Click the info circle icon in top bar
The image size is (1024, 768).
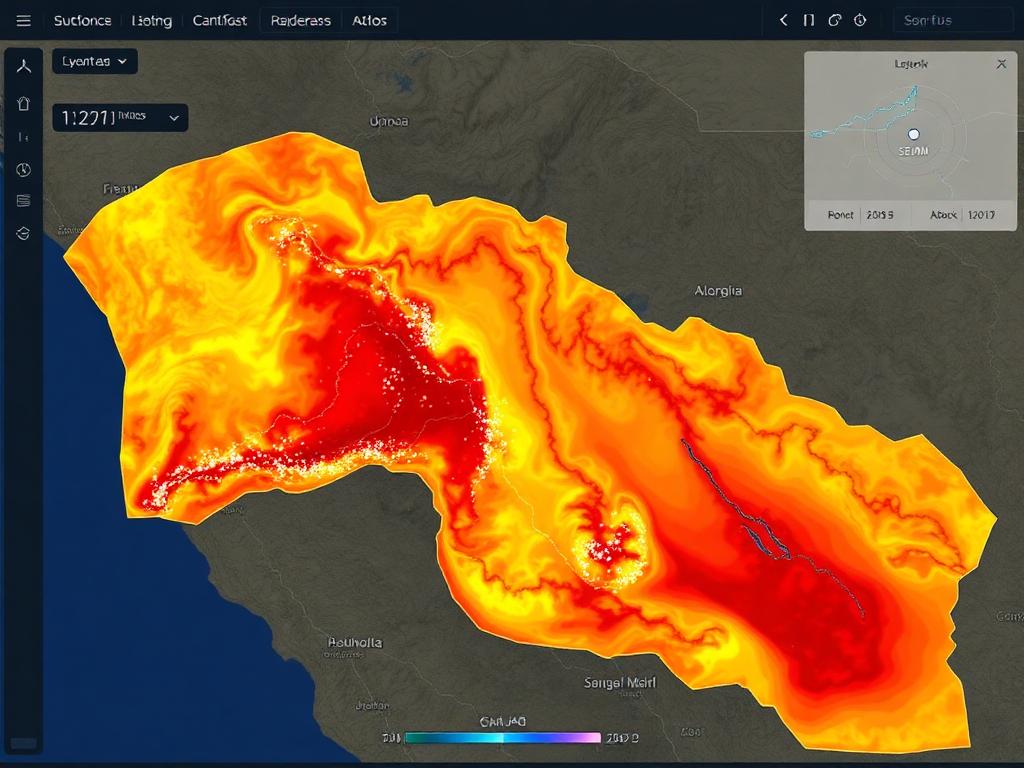[860, 20]
